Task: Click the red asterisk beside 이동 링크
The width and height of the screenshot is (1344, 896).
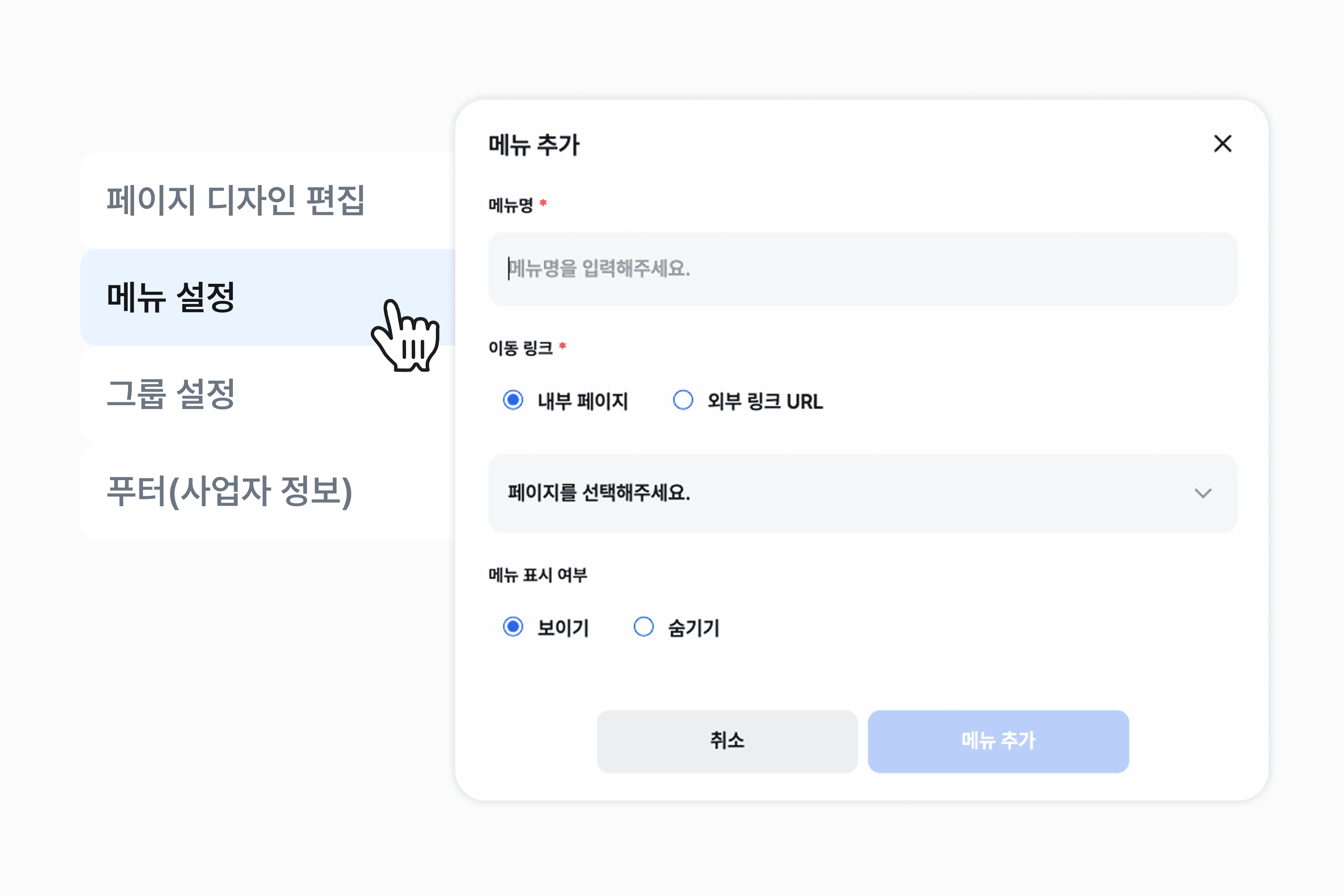Action: pyautogui.click(x=562, y=345)
